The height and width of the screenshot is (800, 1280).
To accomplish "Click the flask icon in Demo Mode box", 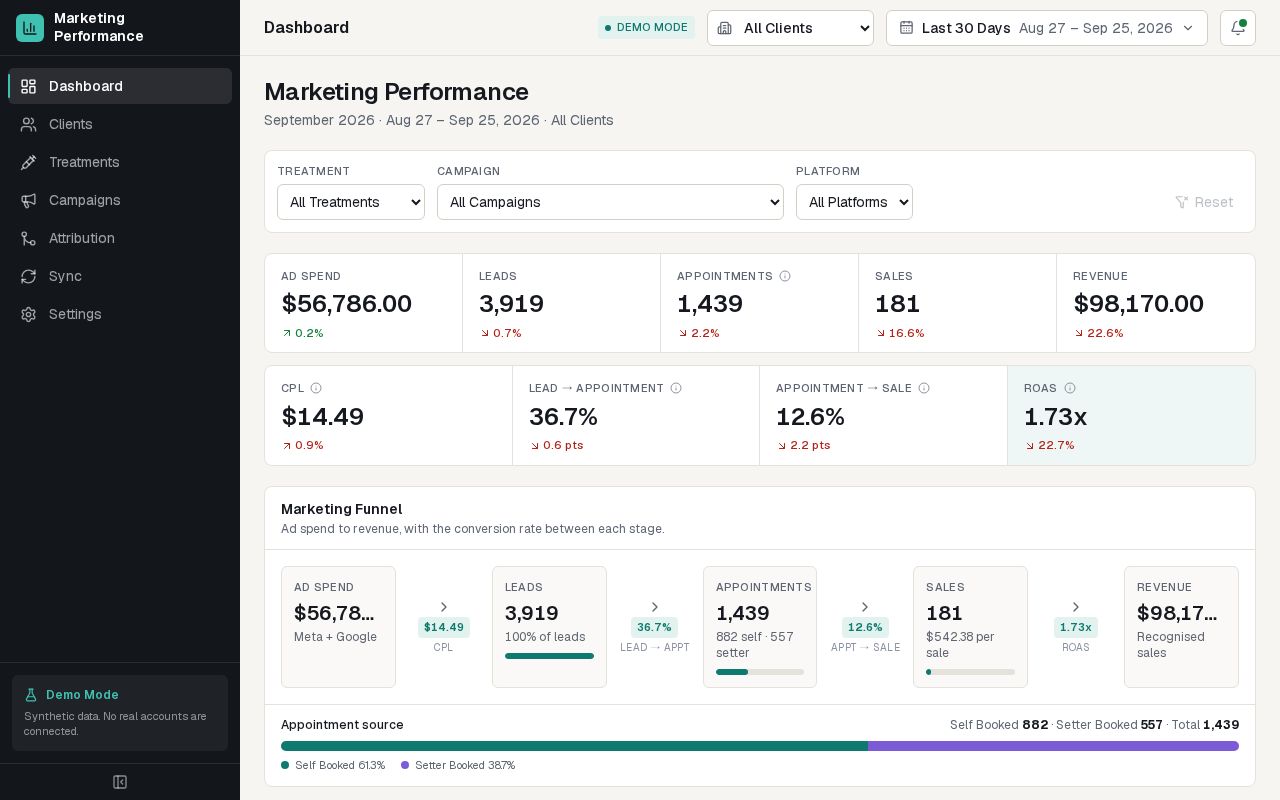I will pyautogui.click(x=31, y=695).
